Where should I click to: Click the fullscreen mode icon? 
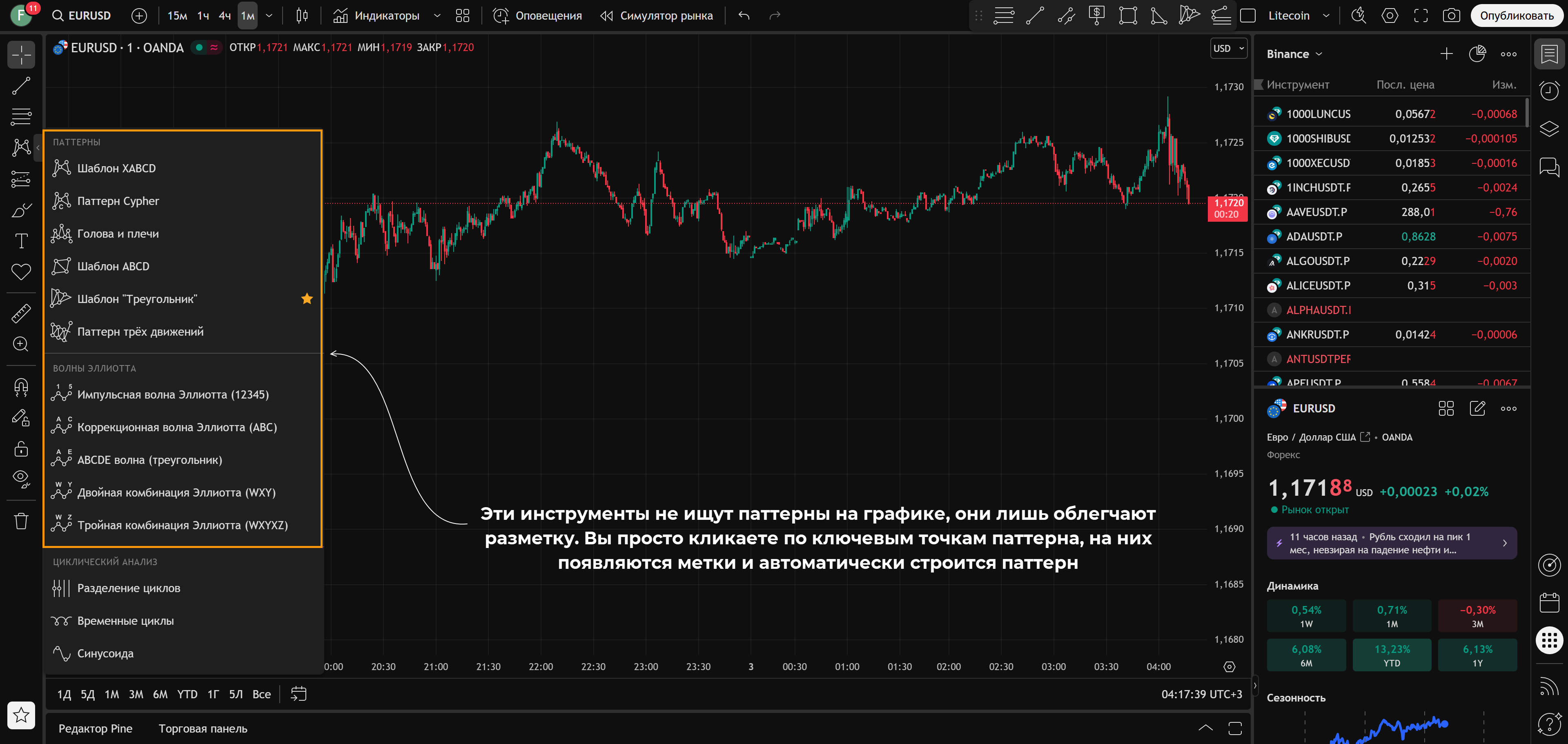click(1421, 16)
